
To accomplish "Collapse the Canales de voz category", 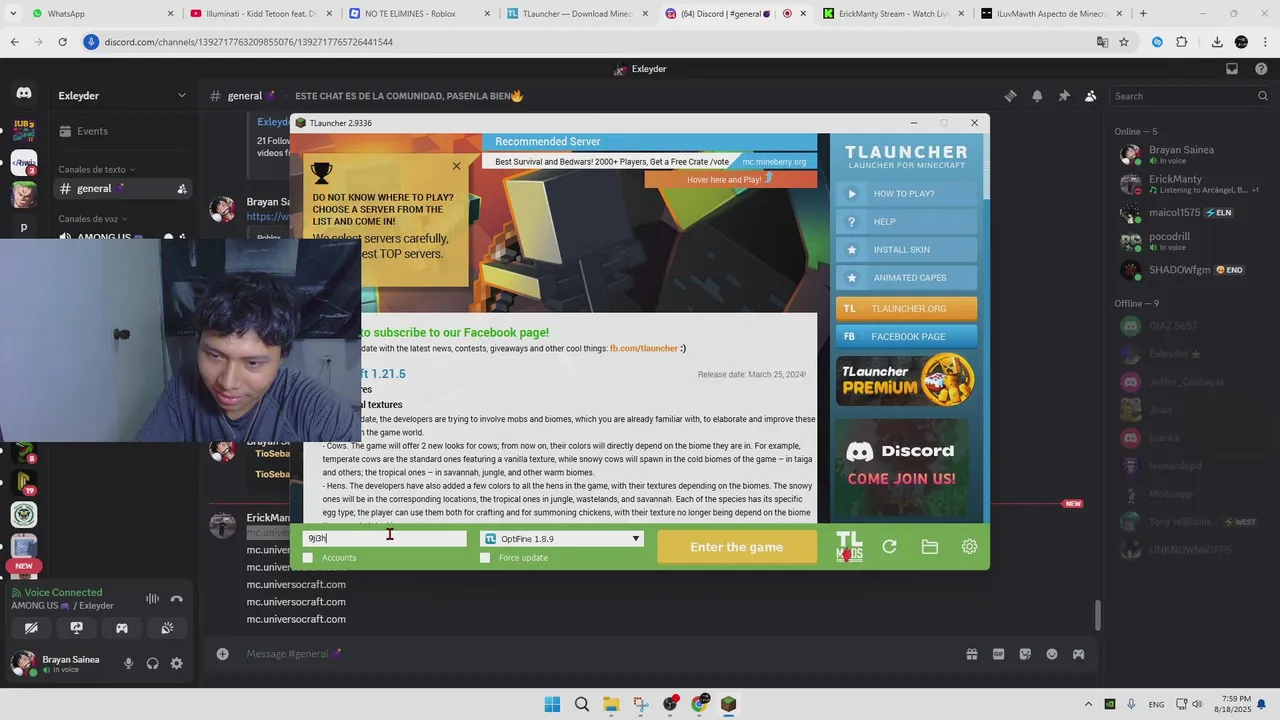I will click(x=92, y=219).
